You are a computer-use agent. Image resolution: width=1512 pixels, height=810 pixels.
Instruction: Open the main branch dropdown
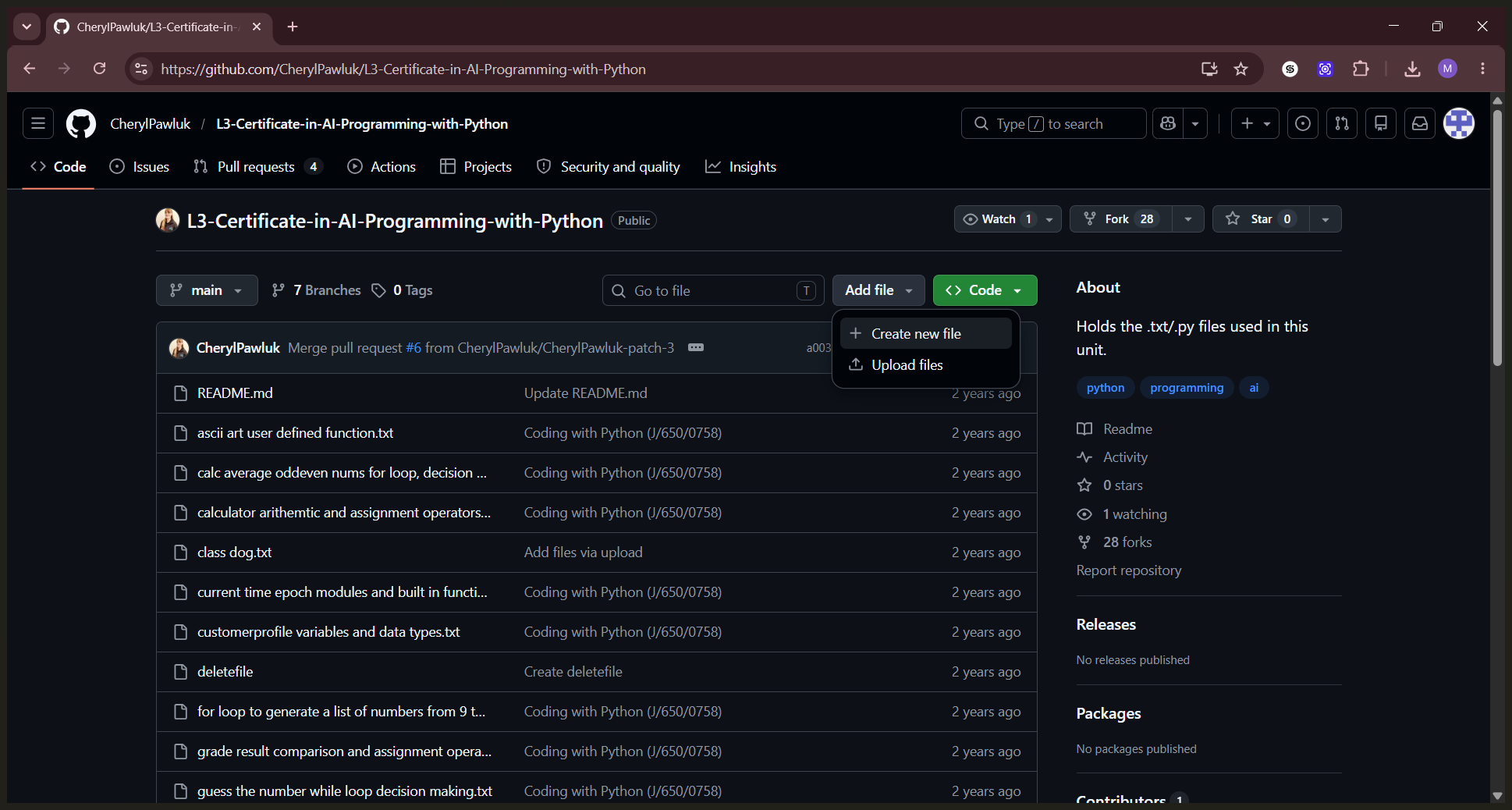pos(207,290)
